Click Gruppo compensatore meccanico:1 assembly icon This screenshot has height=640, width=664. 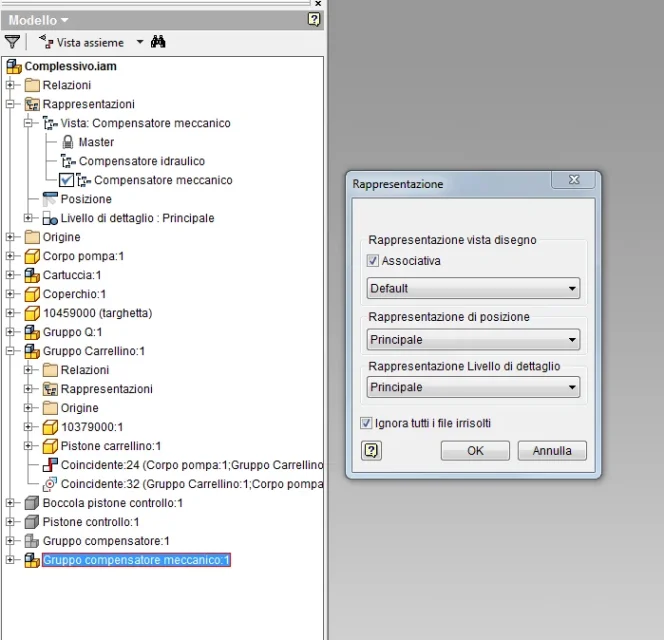[x=32, y=560]
